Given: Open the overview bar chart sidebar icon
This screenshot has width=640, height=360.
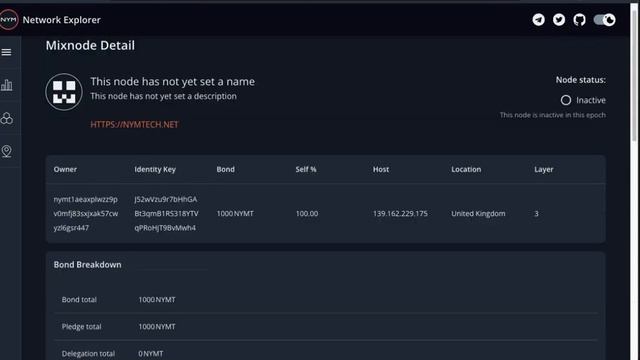Looking at the screenshot, I should pos(7,85).
